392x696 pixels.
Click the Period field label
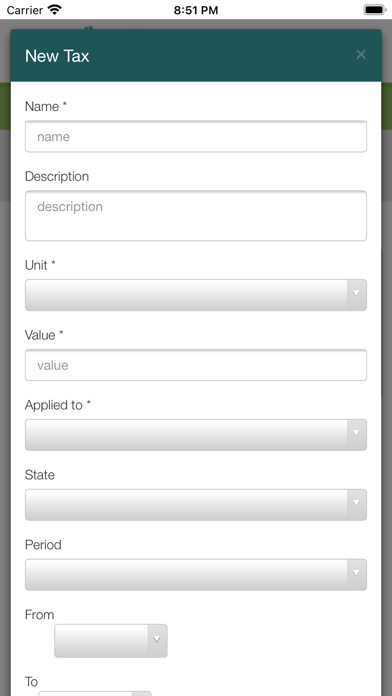click(43, 545)
